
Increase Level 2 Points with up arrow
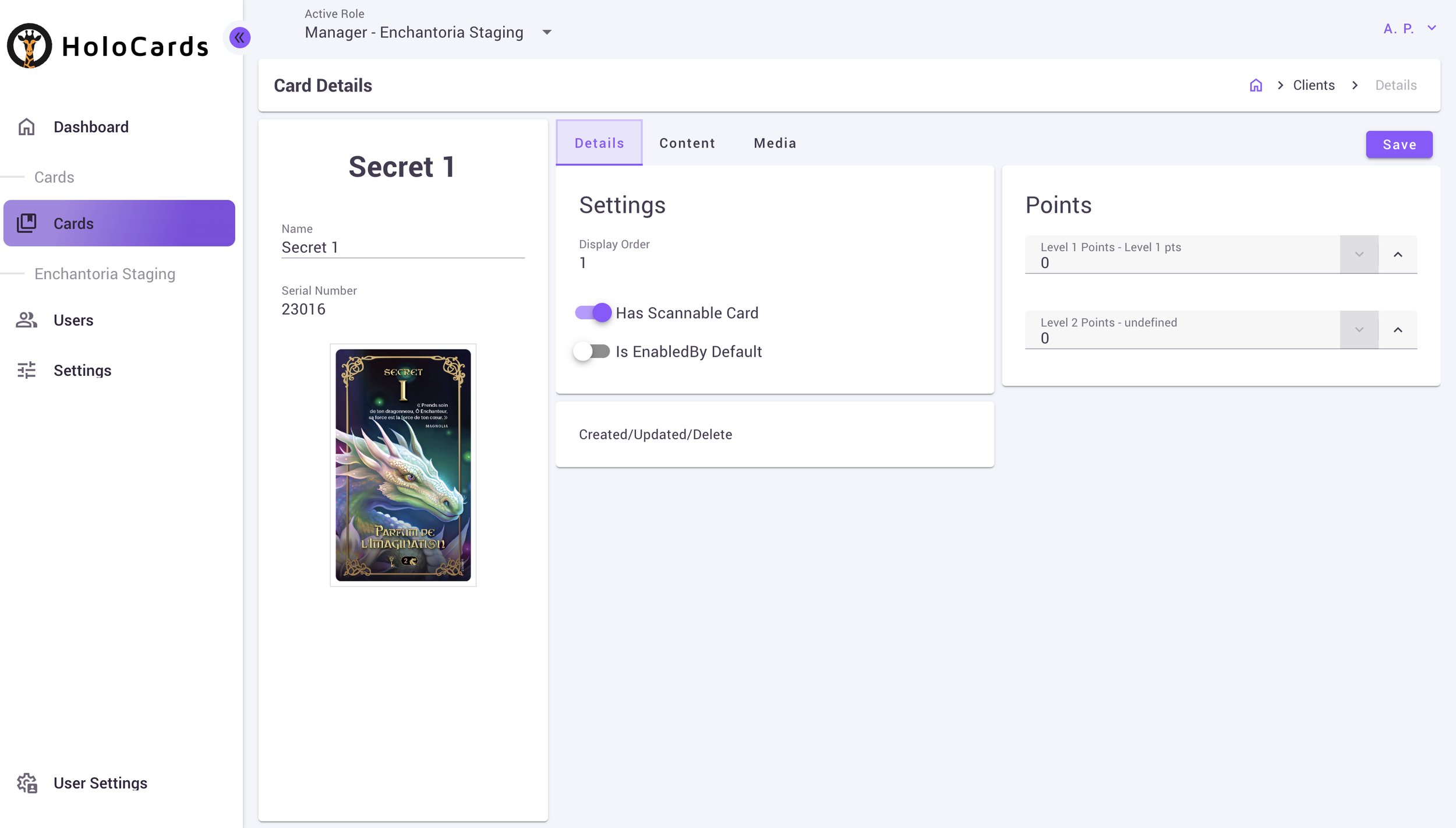coord(1397,330)
